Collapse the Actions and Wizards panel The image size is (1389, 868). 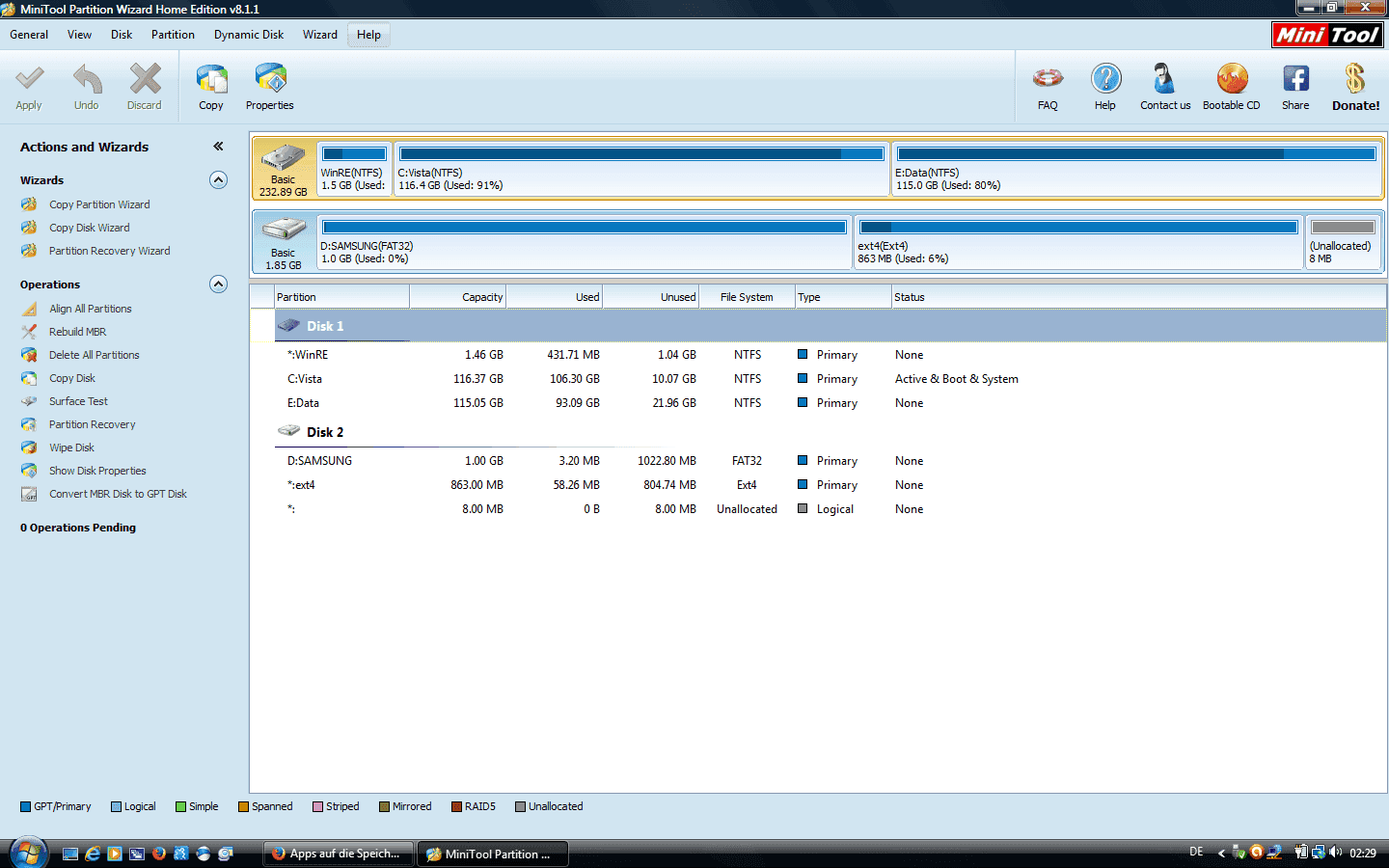click(x=218, y=147)
